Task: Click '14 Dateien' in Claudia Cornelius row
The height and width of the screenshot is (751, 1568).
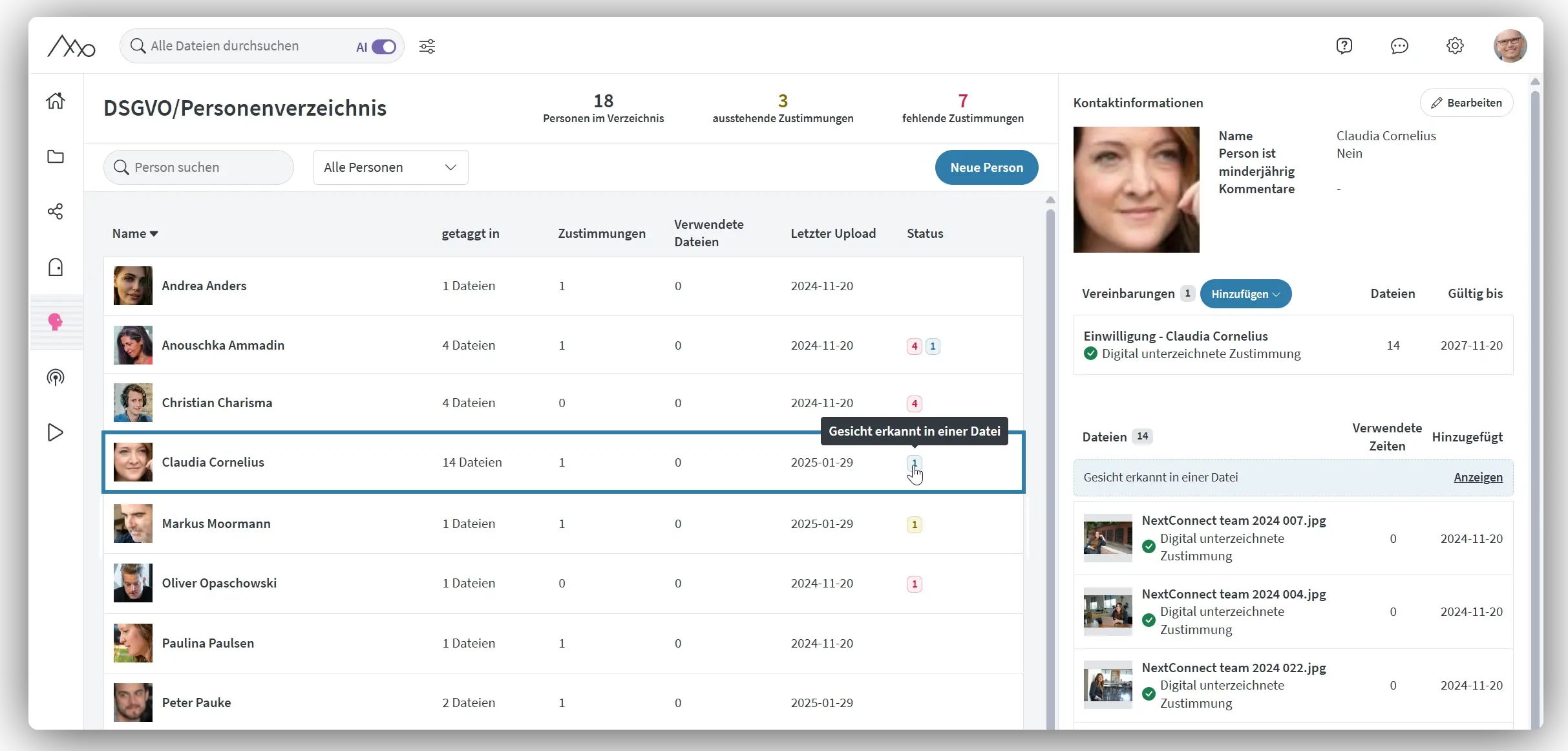Action: [472, 462]
